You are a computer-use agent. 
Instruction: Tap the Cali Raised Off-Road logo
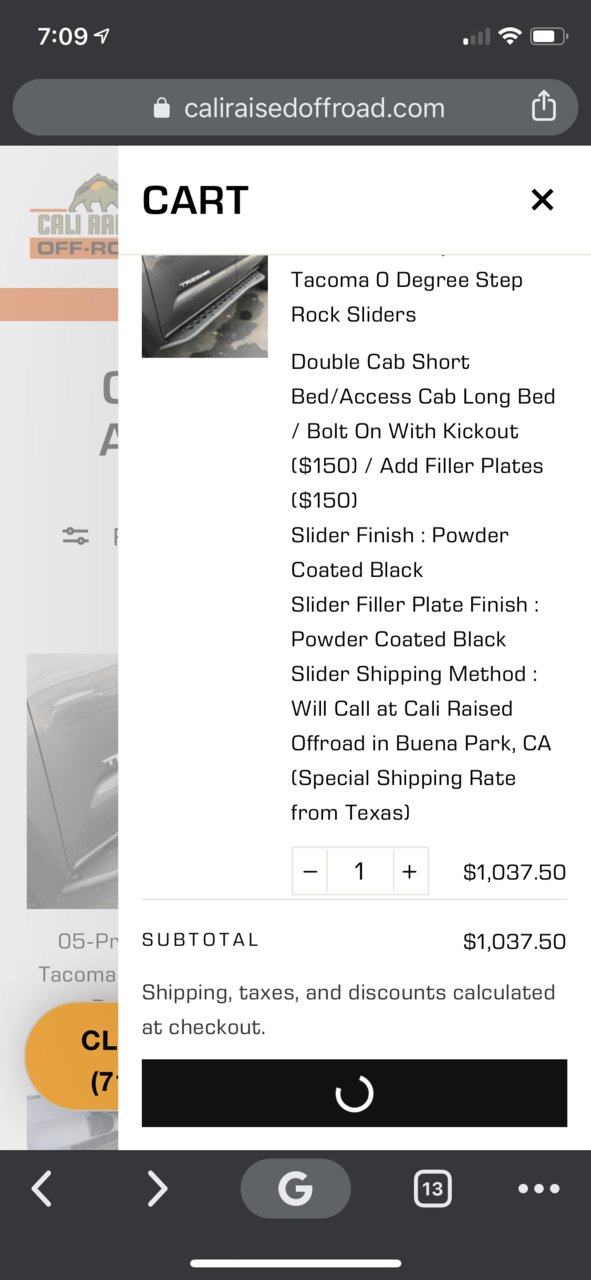(x=73, y=217)
